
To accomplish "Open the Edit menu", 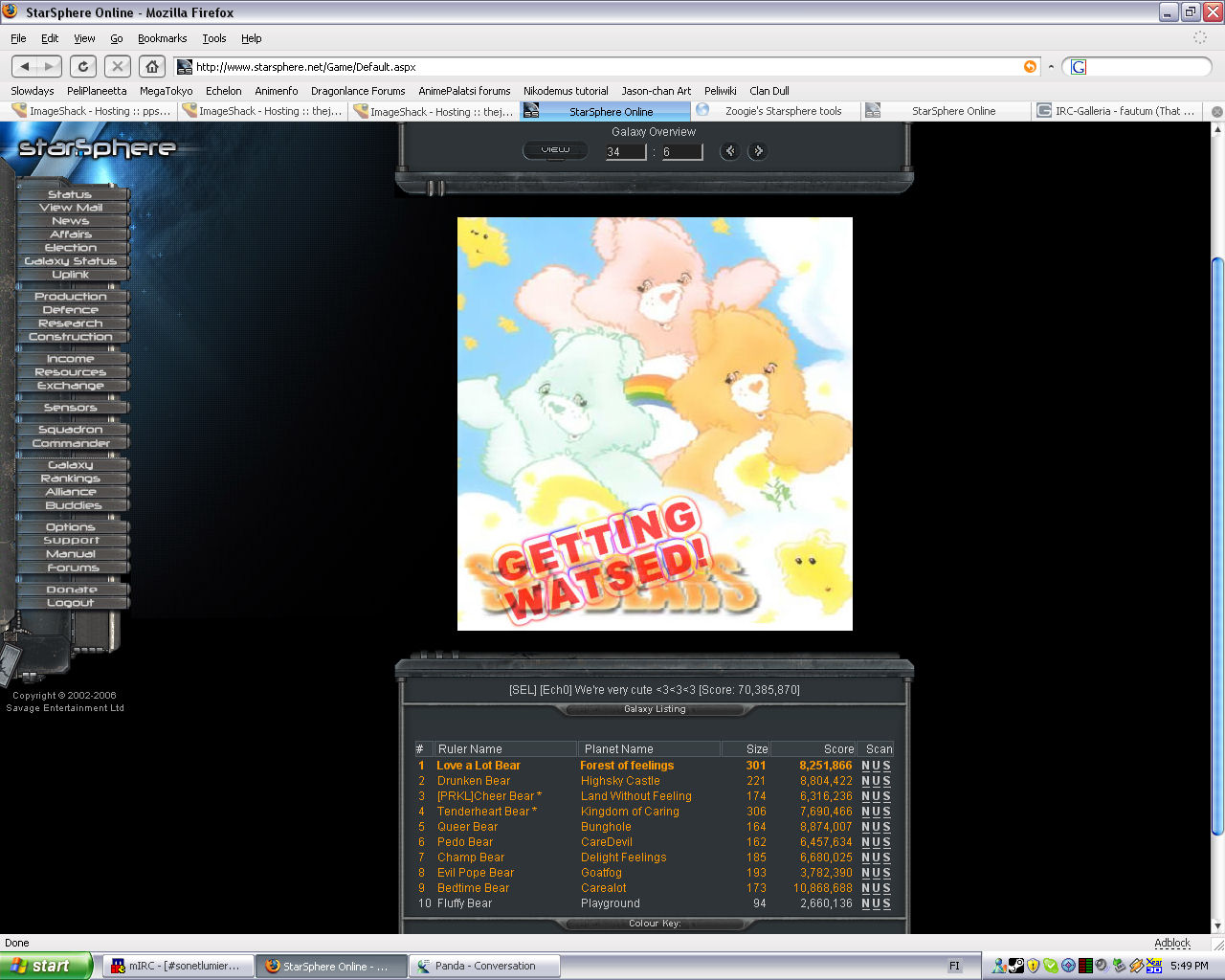I will (x=50, y=38).
